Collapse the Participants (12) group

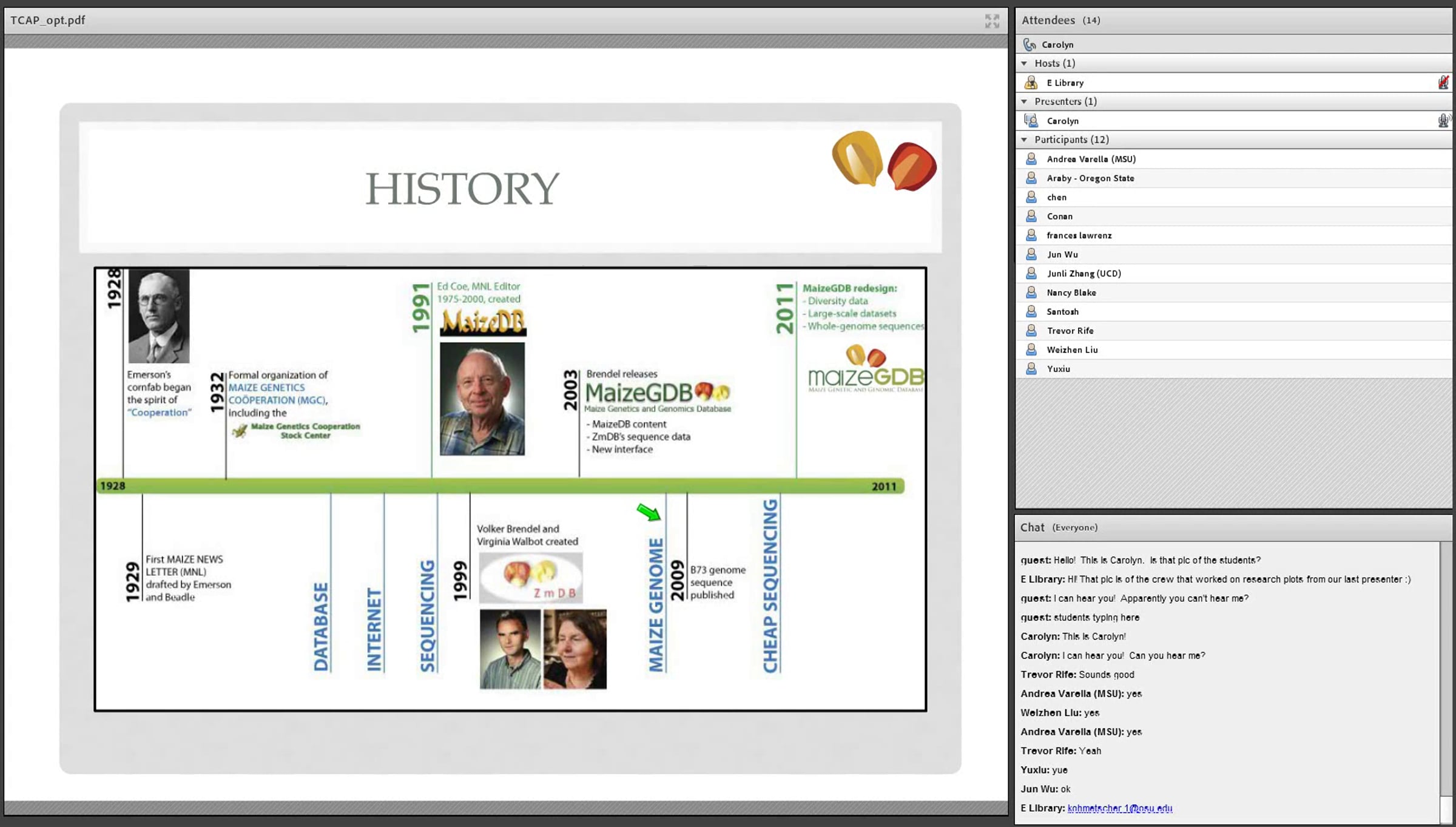click(1025, 140)
